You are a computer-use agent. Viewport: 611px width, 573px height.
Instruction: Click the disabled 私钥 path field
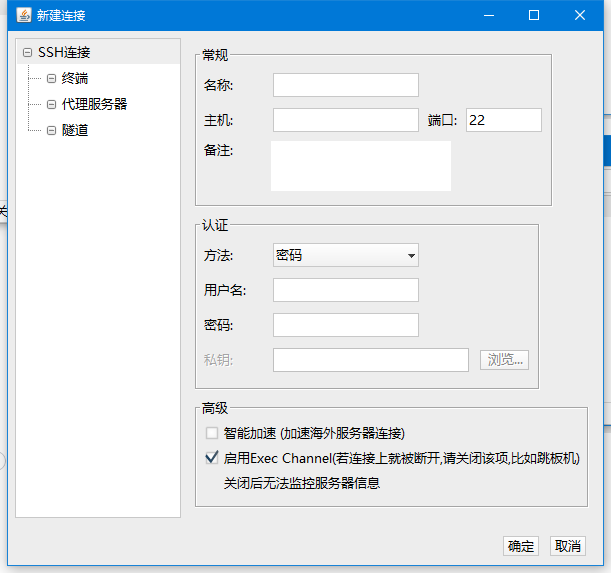click(371, 360)
